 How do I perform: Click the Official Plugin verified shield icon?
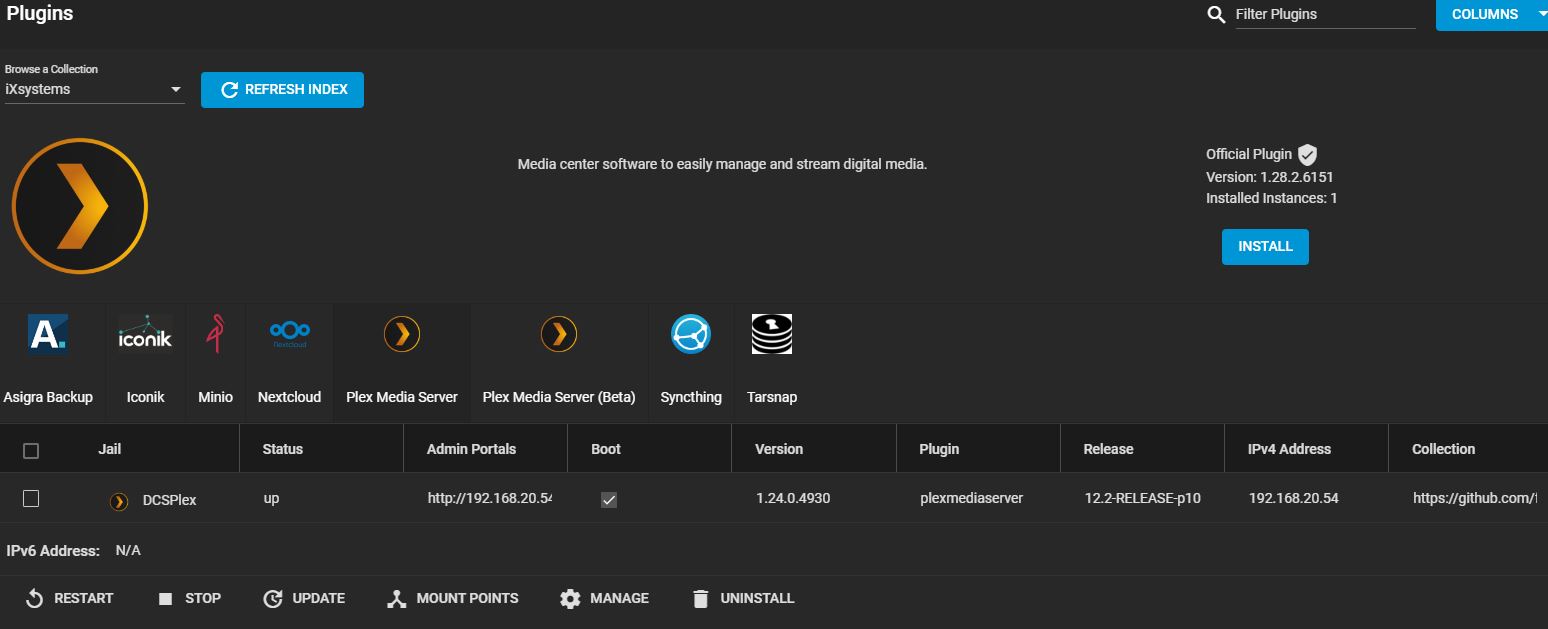[1307, 154]
